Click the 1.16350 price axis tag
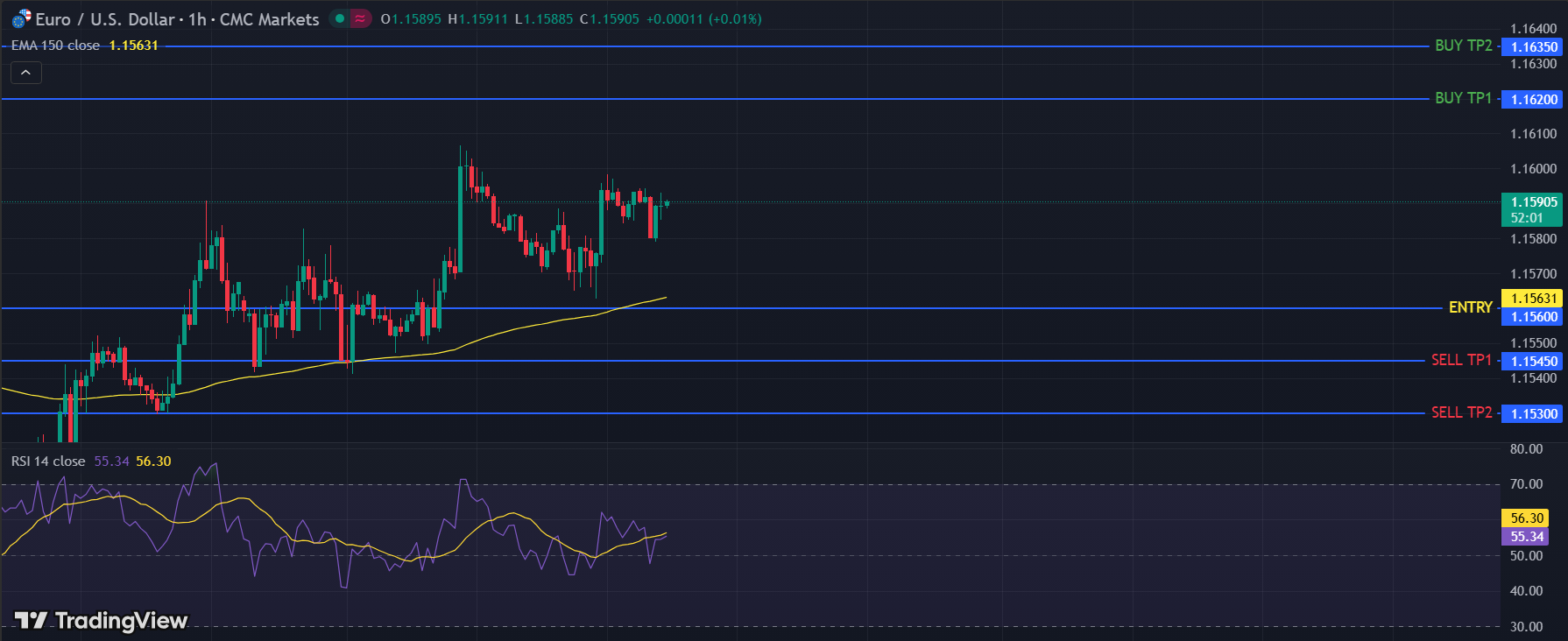This screenshot has height=641, width=1568. coord(1534,47)
